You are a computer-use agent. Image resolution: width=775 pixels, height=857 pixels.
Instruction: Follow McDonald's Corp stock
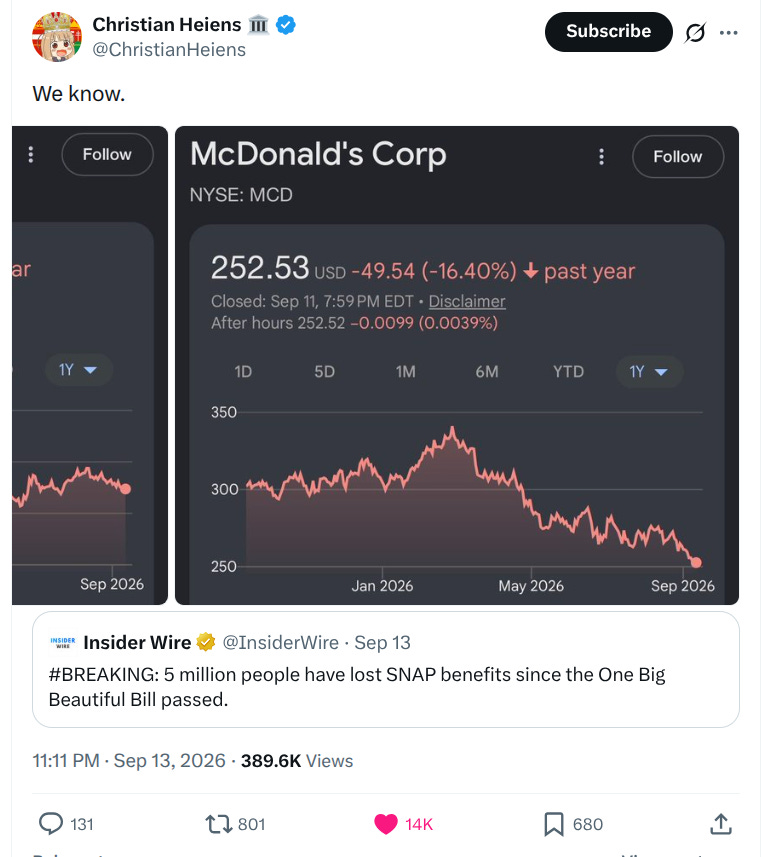tap(678, 157)
